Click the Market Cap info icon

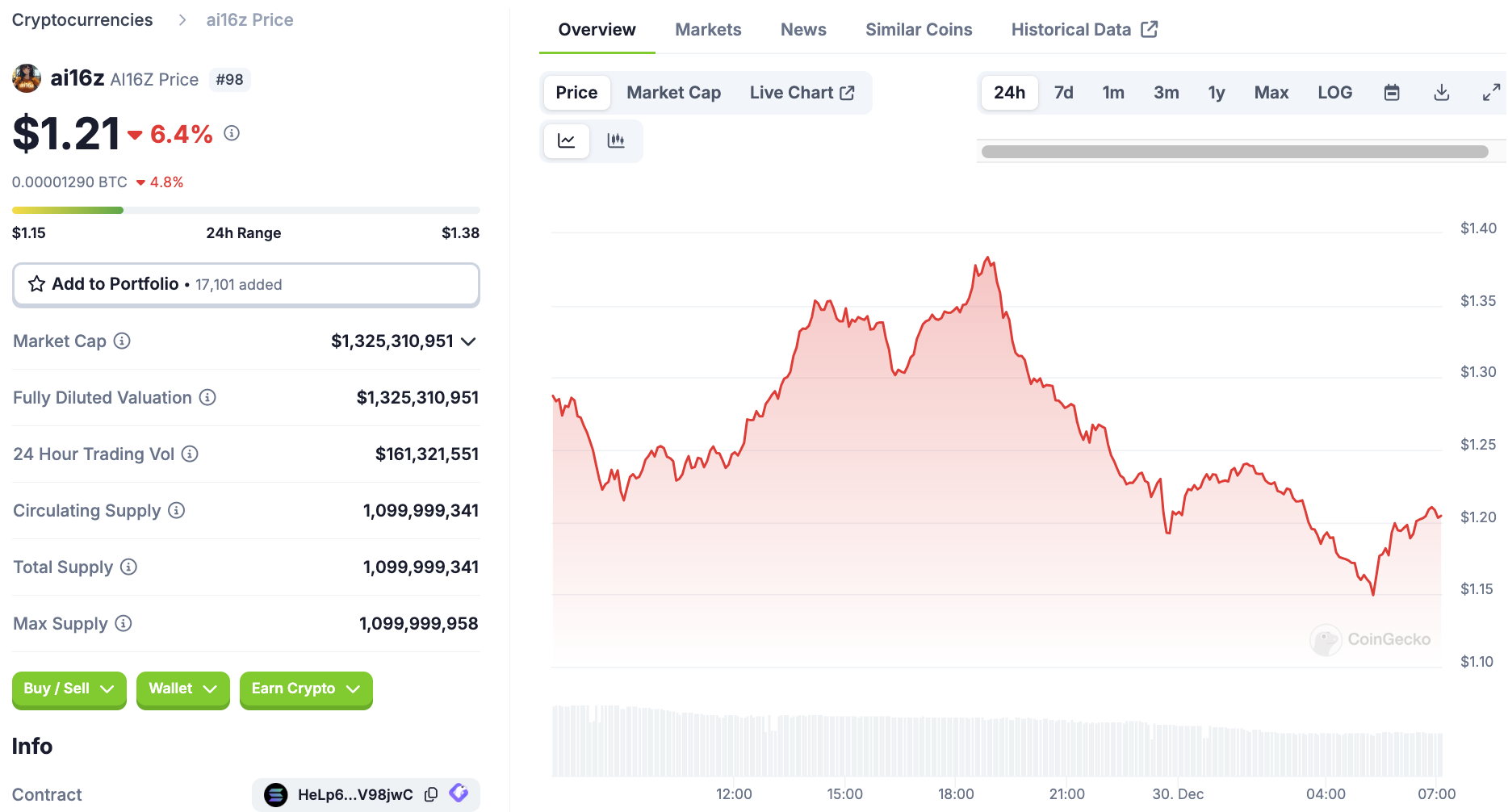tap(122, 341)
